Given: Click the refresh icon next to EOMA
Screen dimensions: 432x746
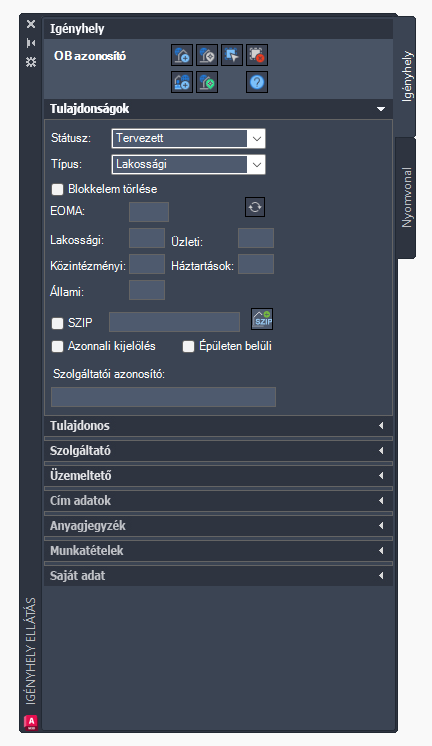Looking at the screenshot, I should pos(255,207).
